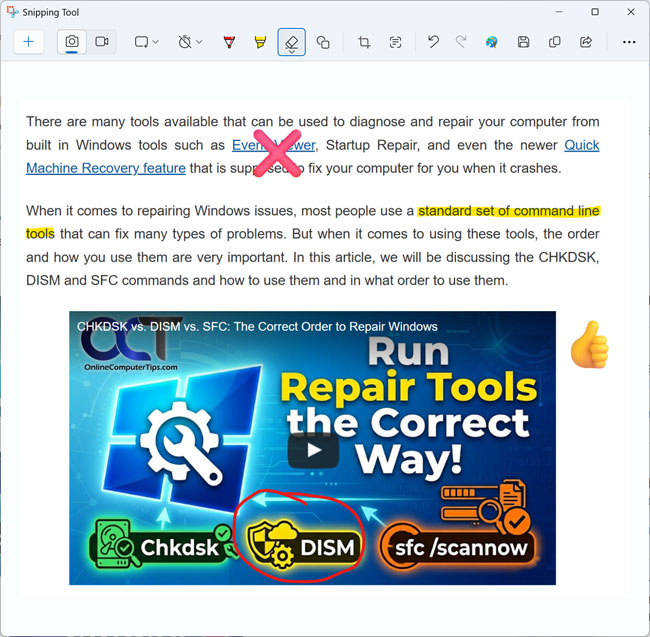Maximize the Snipping Tool window
The height and width of the screenshot is (637, 650).
595,12
